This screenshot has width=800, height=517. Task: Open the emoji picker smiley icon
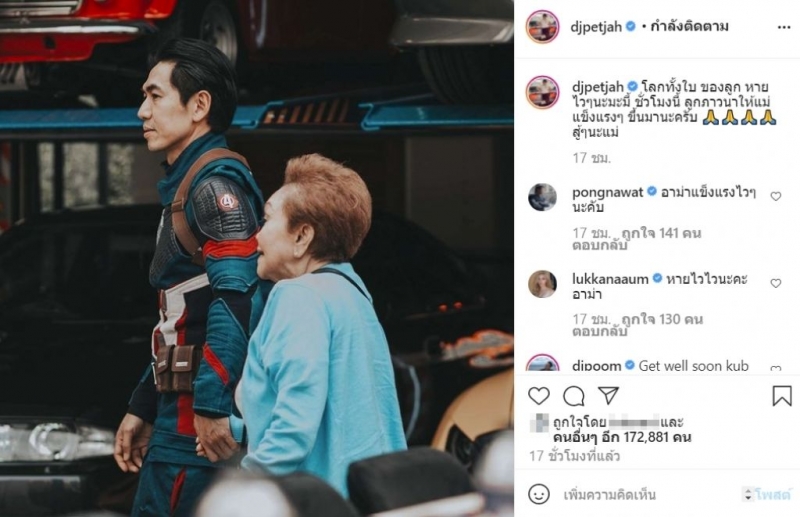pos(539,494)
